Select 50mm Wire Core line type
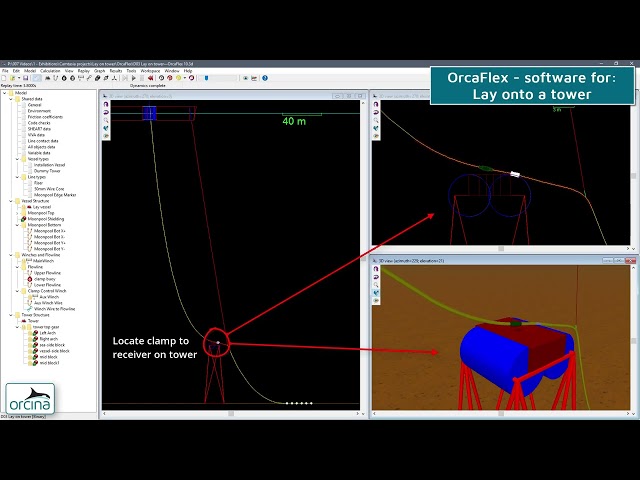Image resolution: width=640 pixels, height=480 pixels. [x=49, y=189]
